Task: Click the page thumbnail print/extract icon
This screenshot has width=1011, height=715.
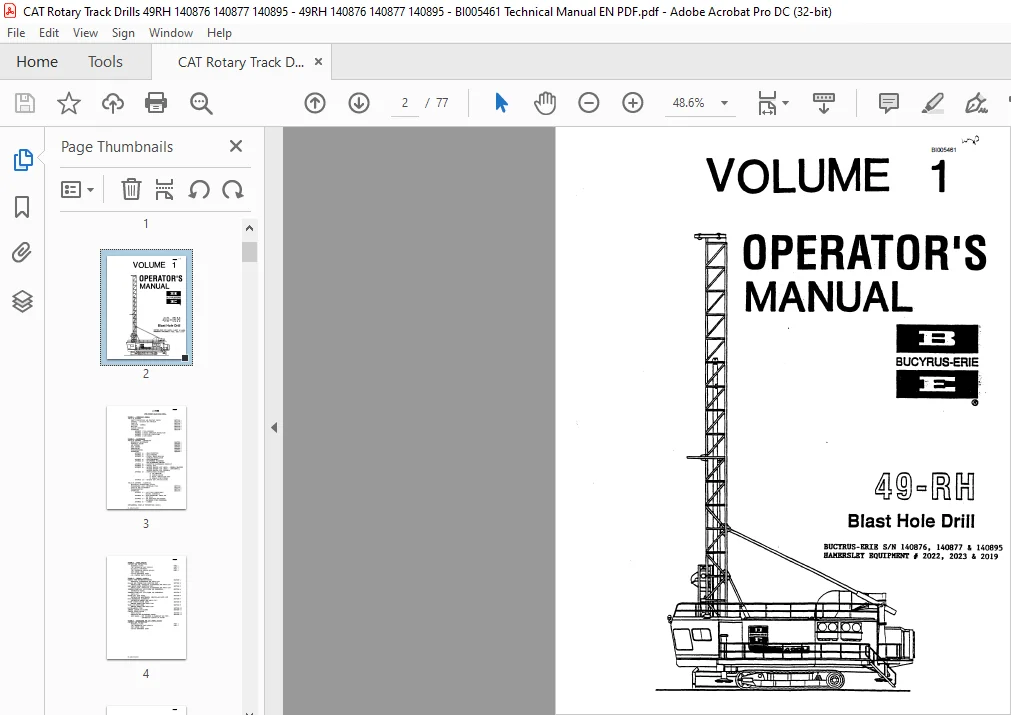Action: point(164,190)
